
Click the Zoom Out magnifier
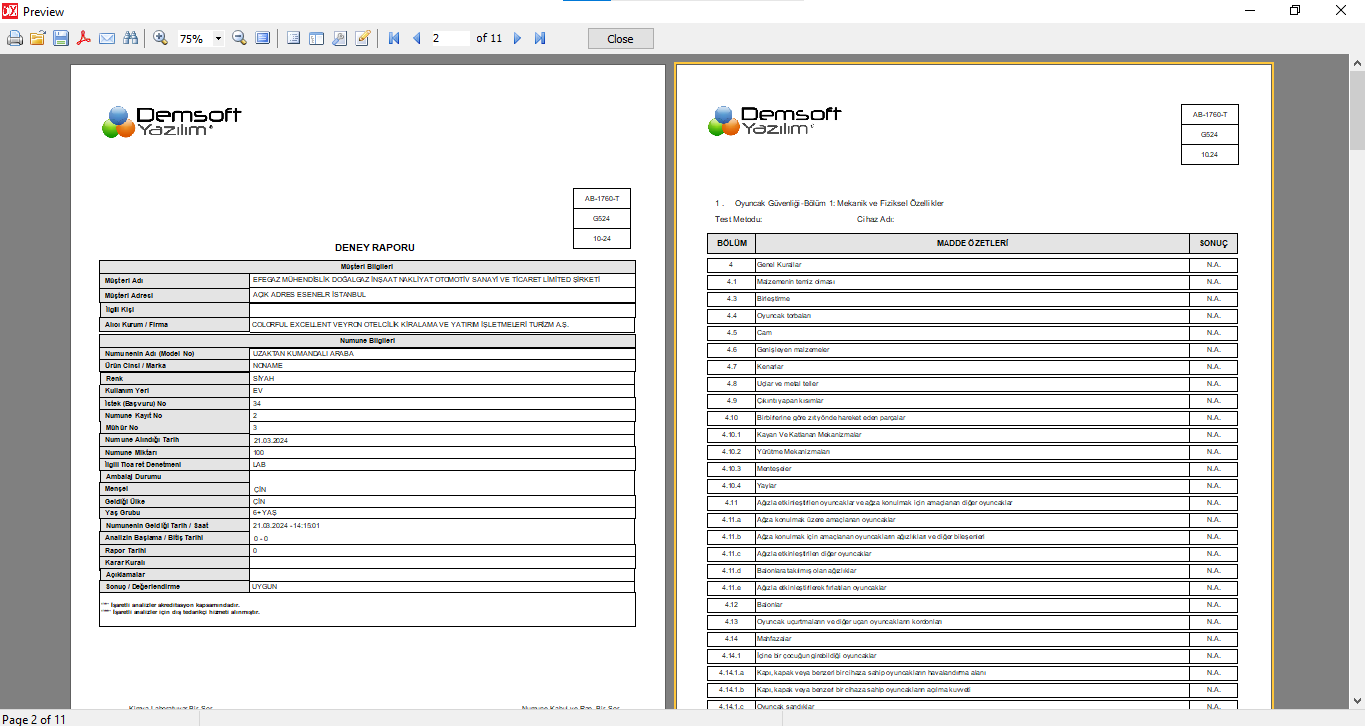coord(240,38)
